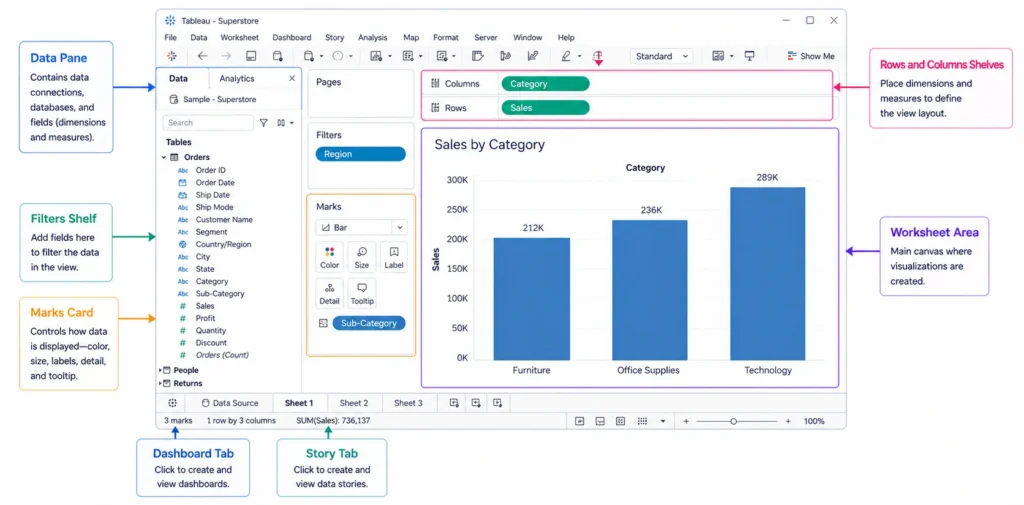Click inside the data pane Search field
This screenshot has width=1024, height=505.
pyautogui.click(x=208, y=122)
